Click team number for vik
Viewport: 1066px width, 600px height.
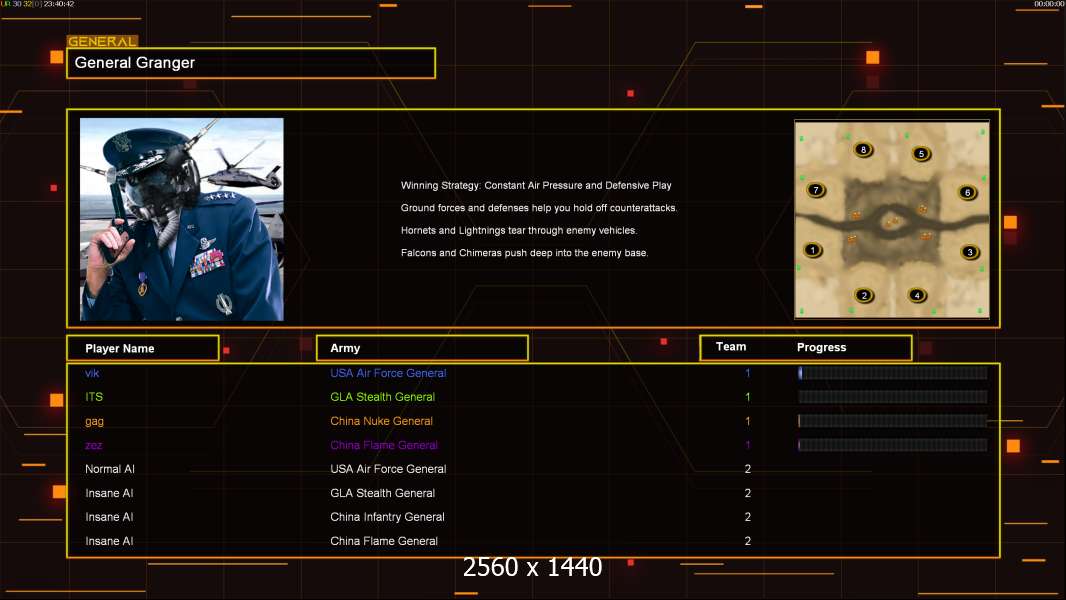pos(747,373)
